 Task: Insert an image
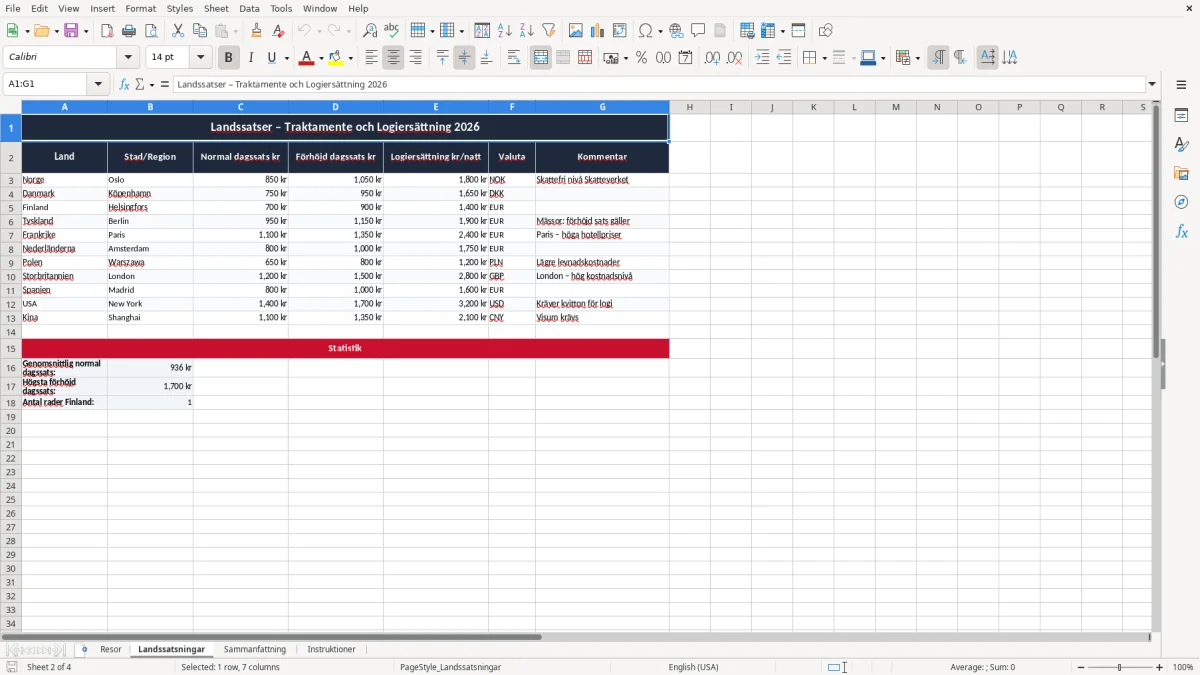pyautogui.click(x=576, y=31)
